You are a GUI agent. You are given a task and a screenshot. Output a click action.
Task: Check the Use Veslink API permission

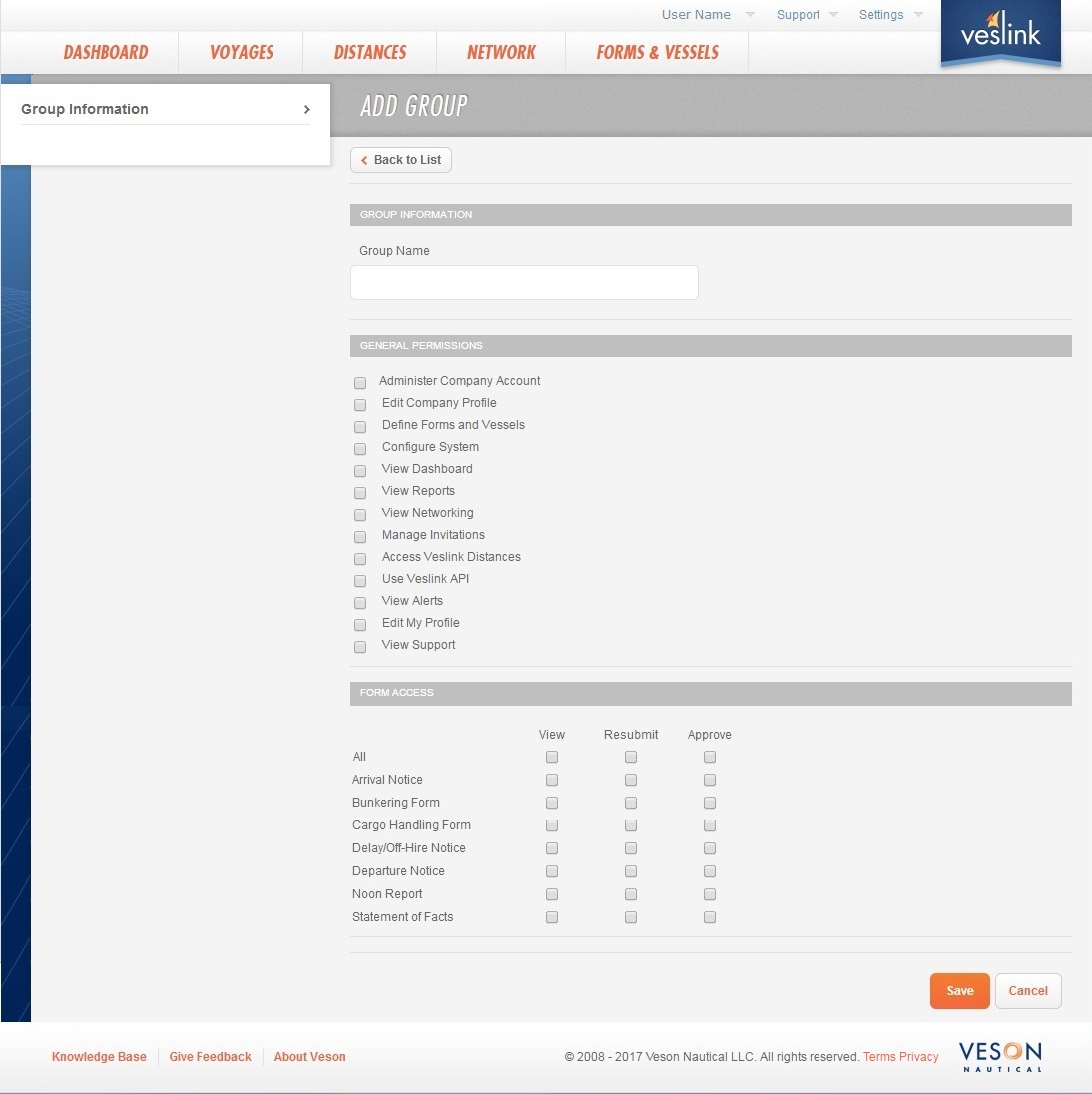[359, 580]
